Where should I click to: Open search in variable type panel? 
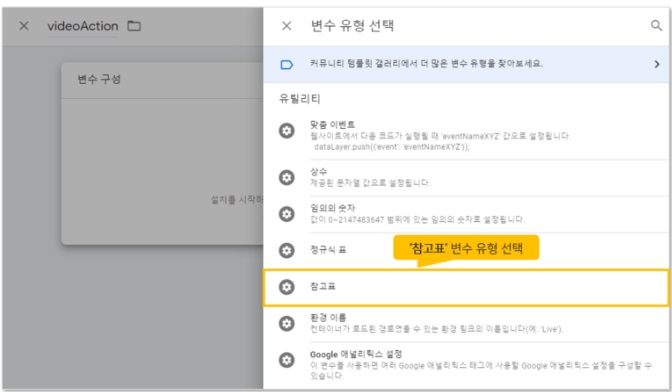(x=656, y=26)
